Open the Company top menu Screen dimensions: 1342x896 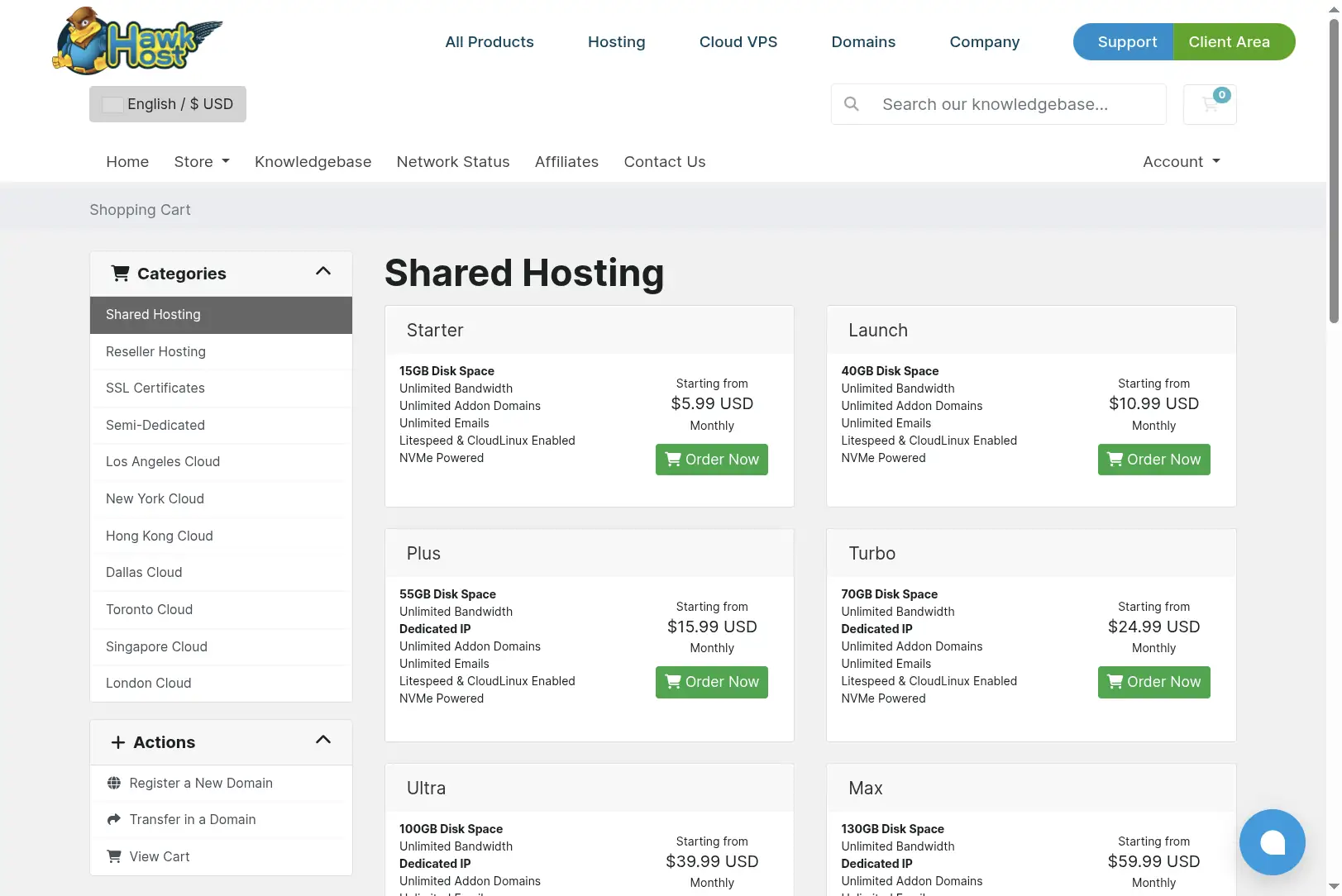[985, 41]
